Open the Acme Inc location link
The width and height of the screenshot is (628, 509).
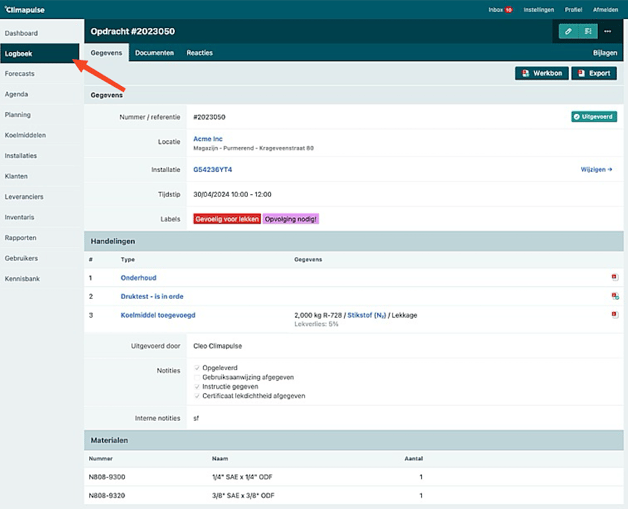[209, 139]
